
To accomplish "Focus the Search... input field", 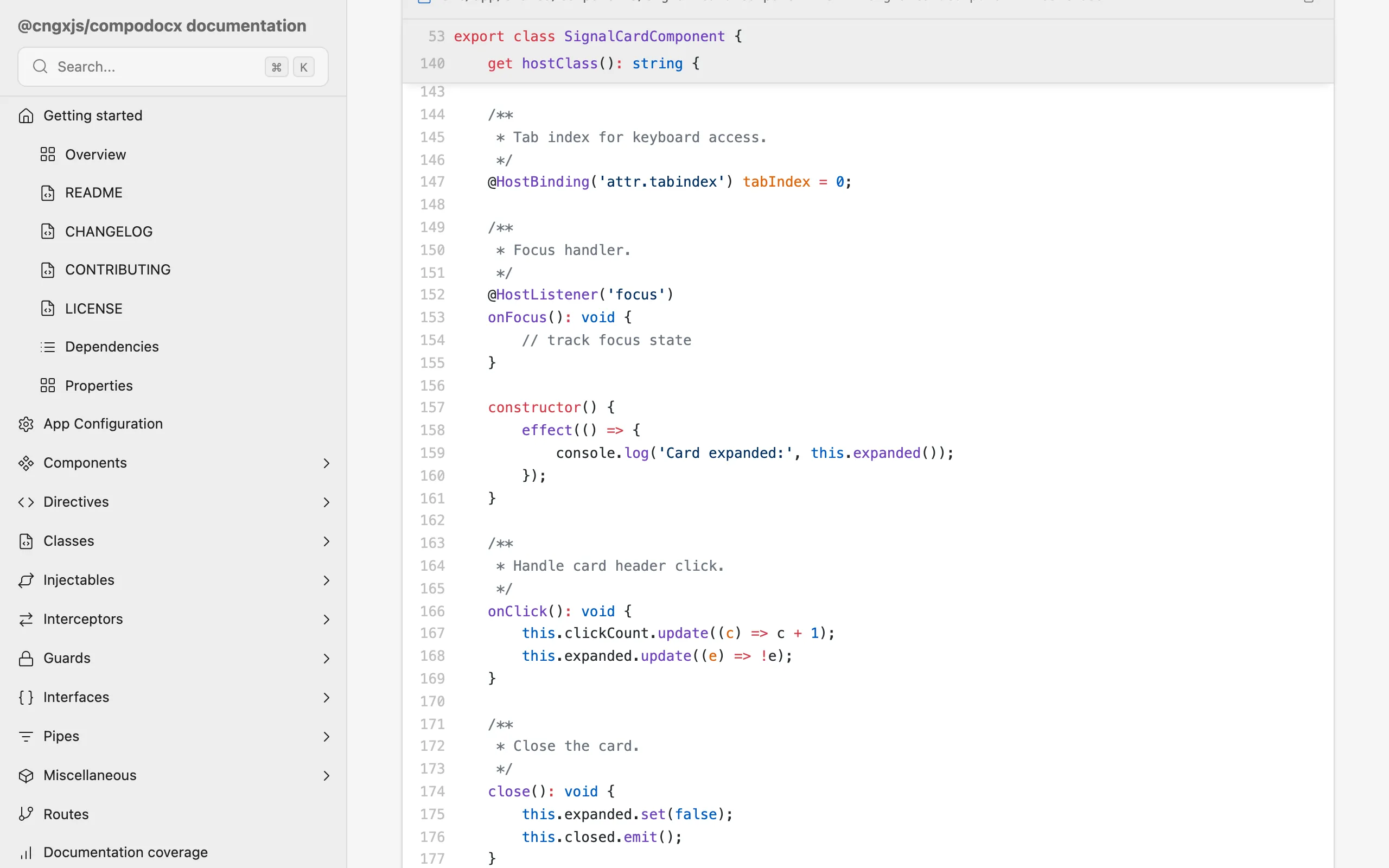I will coord(173,67).
